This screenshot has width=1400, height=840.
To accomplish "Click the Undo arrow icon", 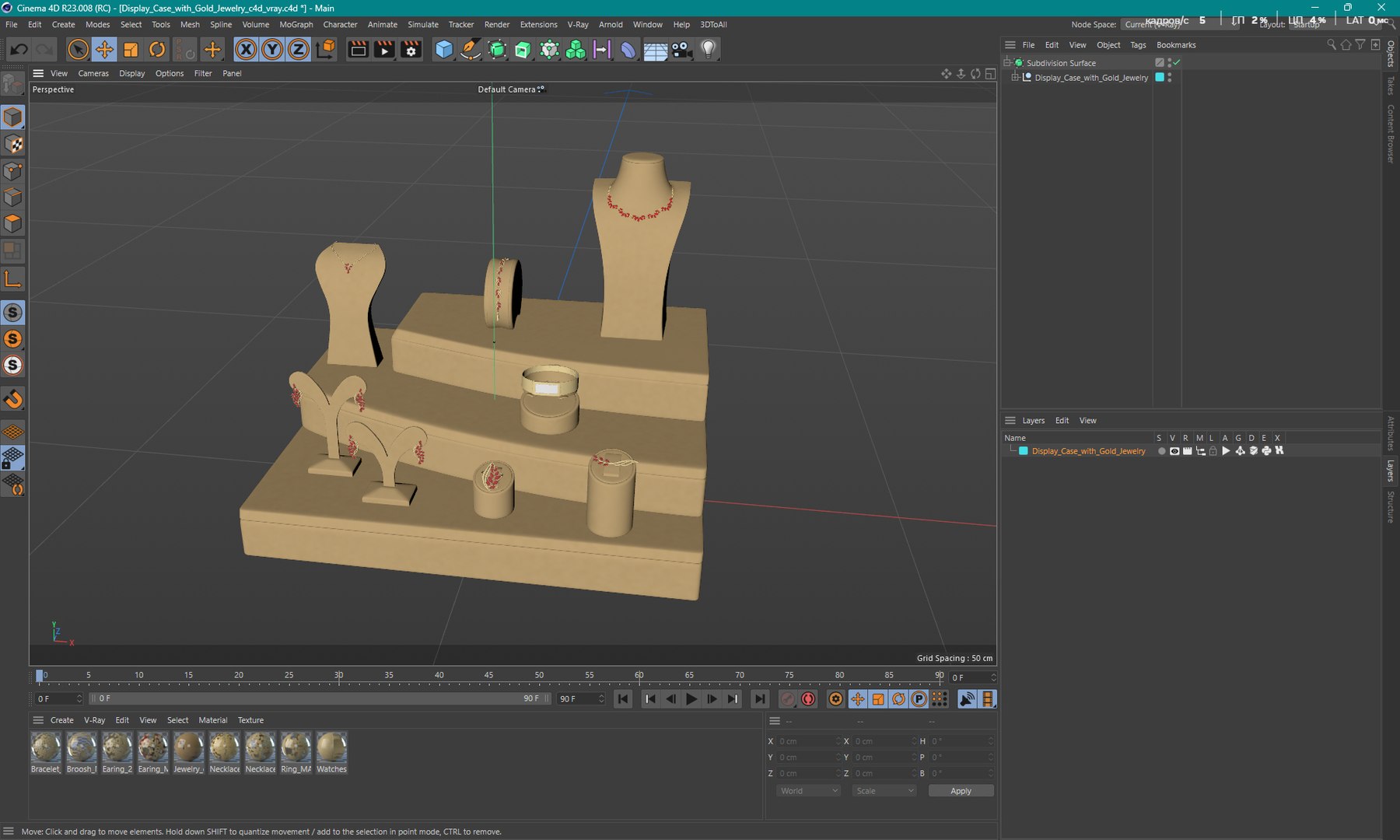I will click(19, 50).
